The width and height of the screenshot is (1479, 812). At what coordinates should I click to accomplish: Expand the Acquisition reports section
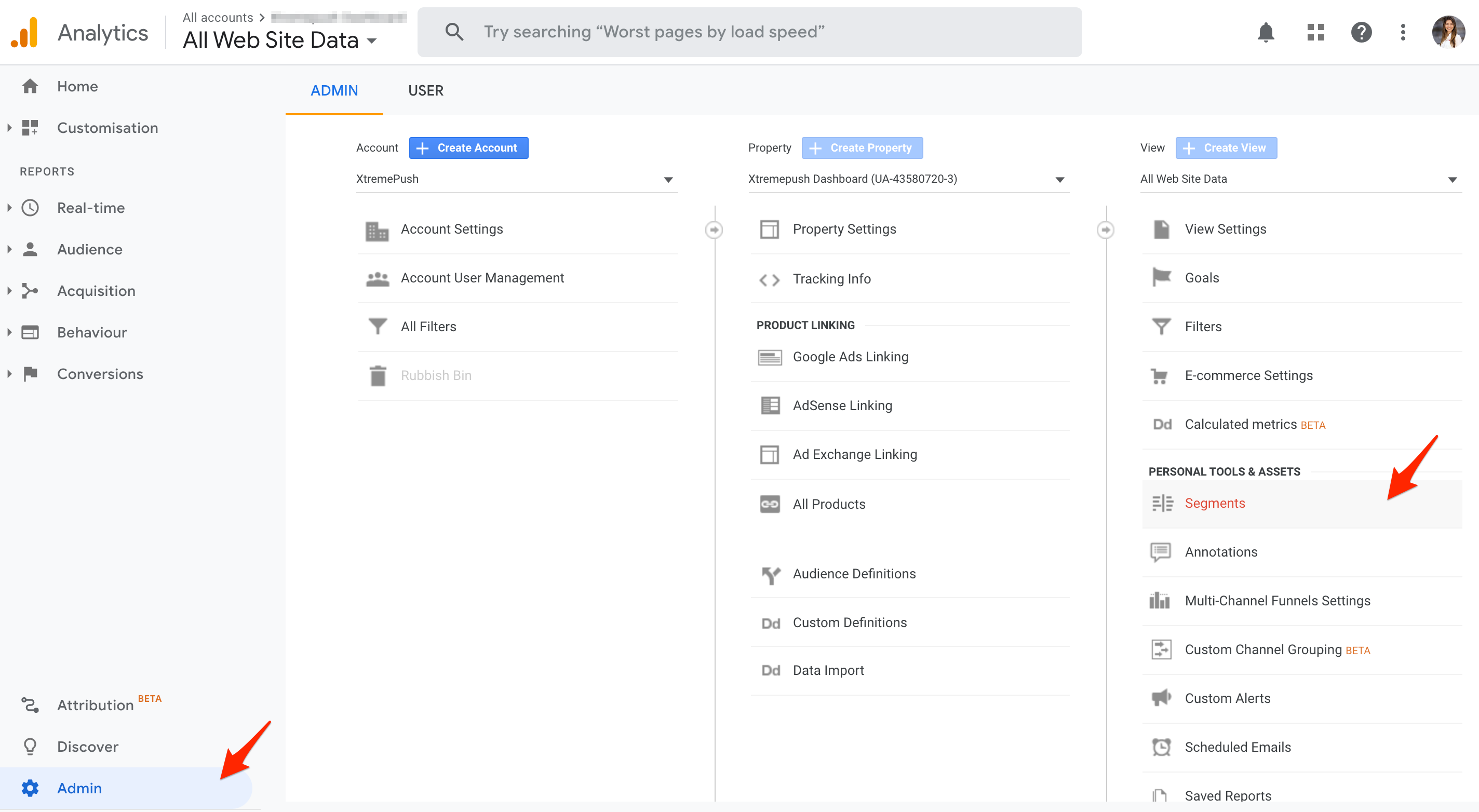[96, 291]
